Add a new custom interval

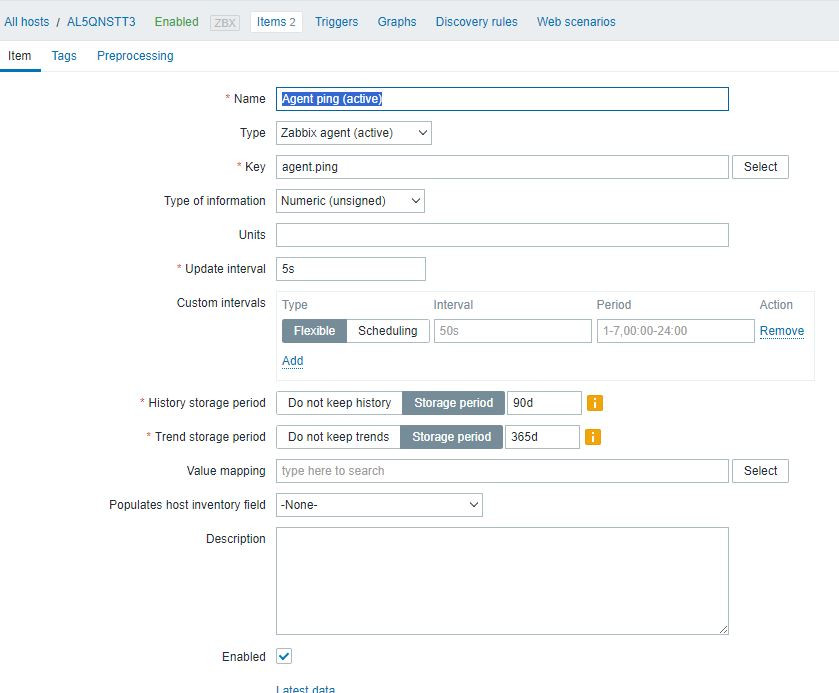point(292,361)
